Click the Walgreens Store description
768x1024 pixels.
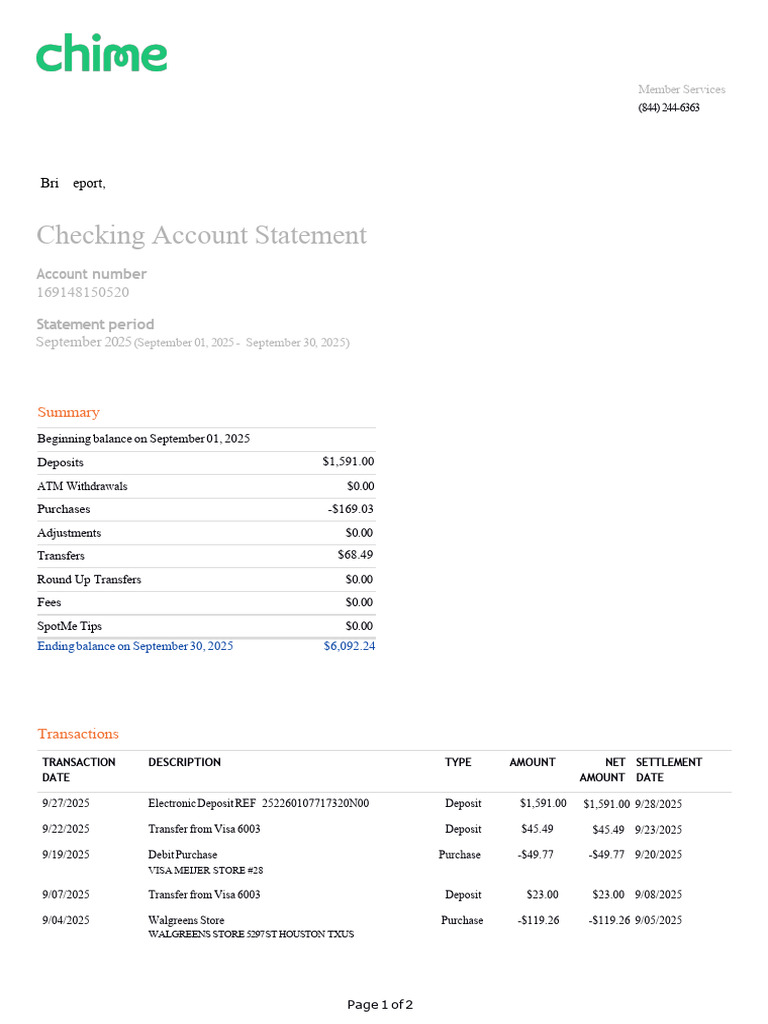[186, 920]
